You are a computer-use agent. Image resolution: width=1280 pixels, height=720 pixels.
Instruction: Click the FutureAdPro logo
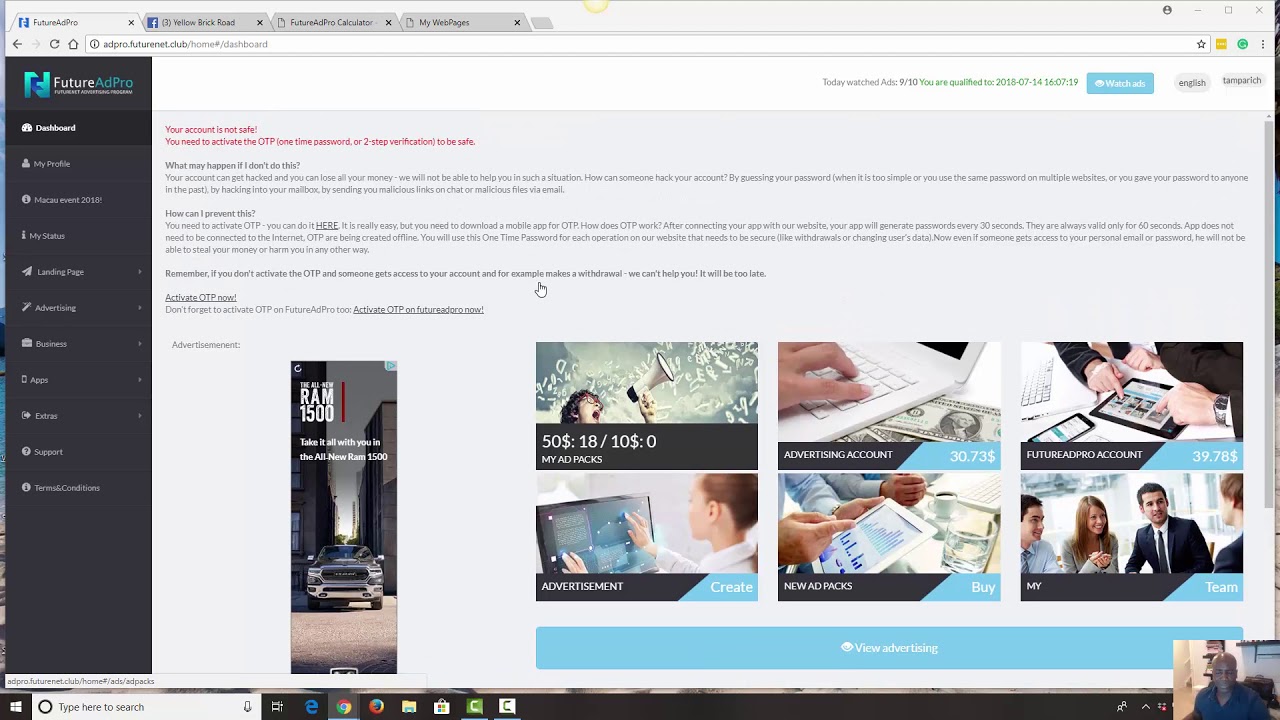78,84
